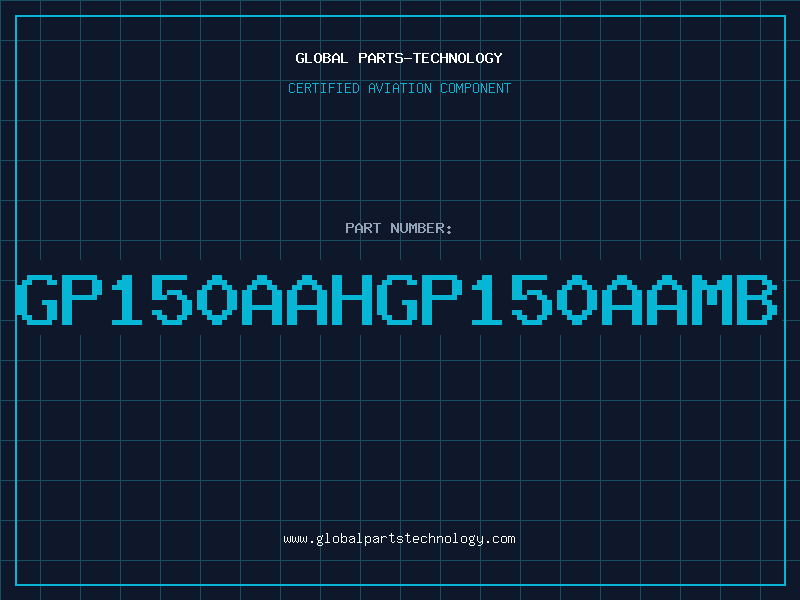Select part number GP150AAHGP150AAMB
Screen dimensions: 800x600
coord(397,299)
